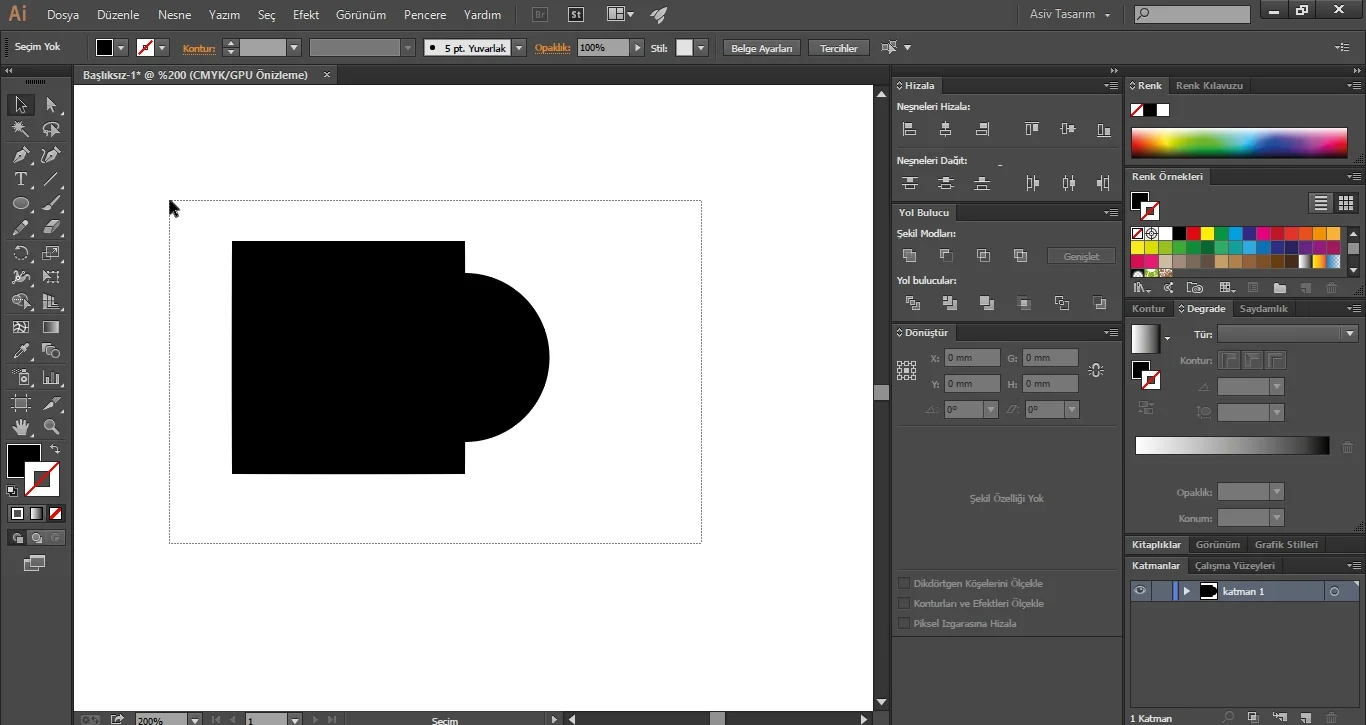Screen dimensions: 1366x725
Task: Select the Artboard tool
Action: [20, 403]
